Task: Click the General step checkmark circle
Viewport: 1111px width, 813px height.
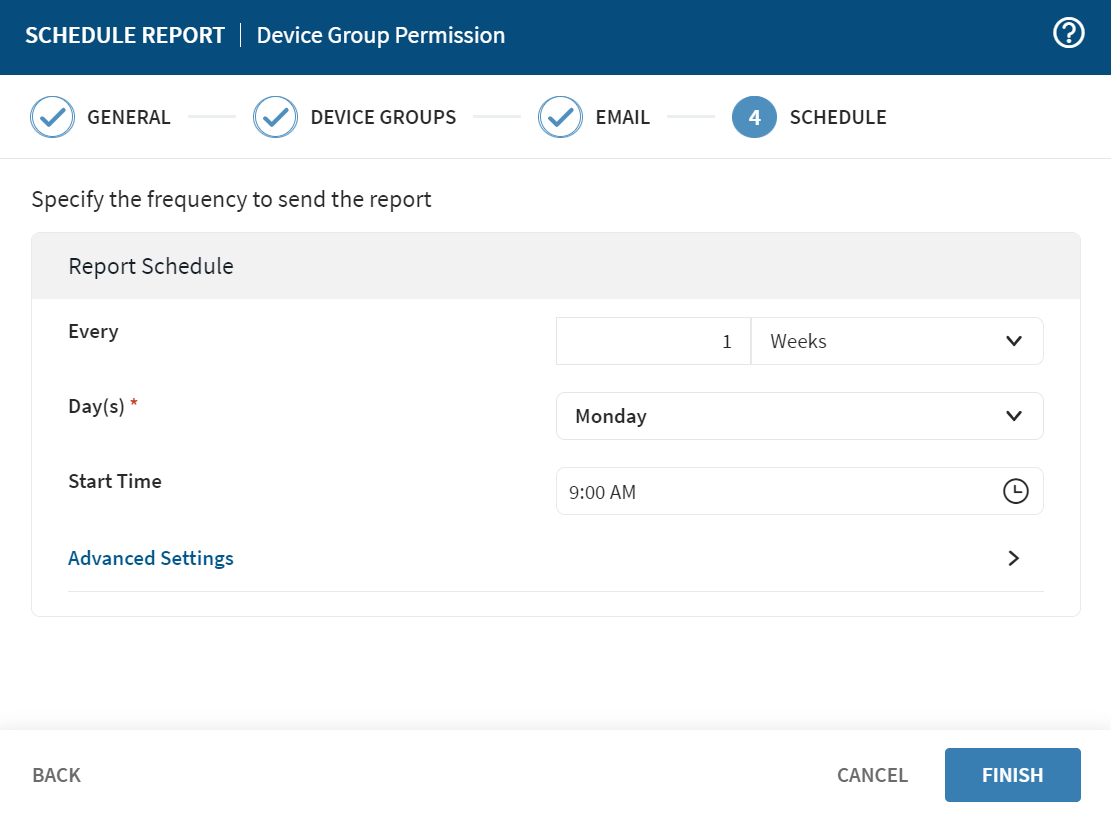Action: click(53, 117)
